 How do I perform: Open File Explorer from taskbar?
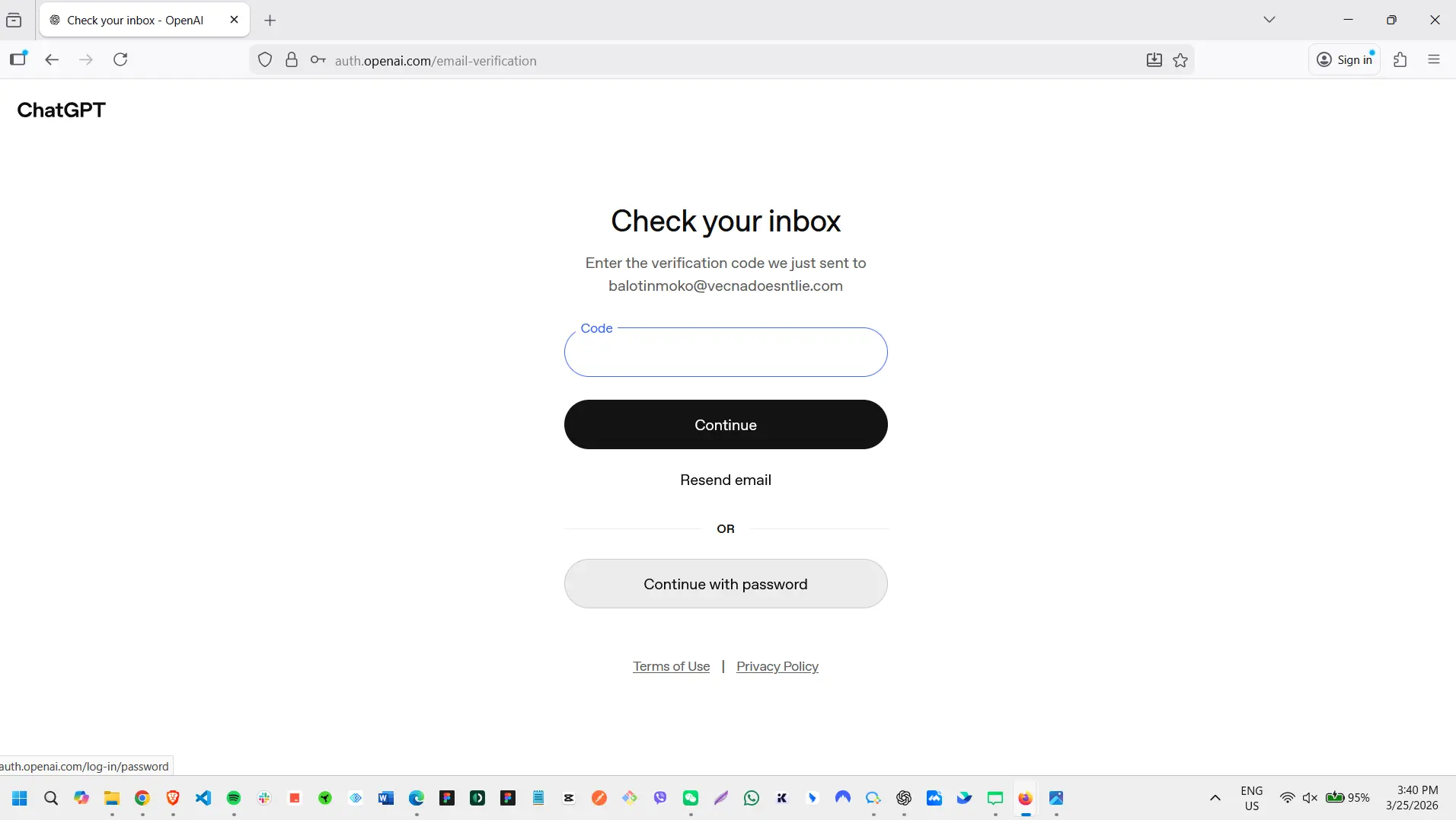coord(112,798)
